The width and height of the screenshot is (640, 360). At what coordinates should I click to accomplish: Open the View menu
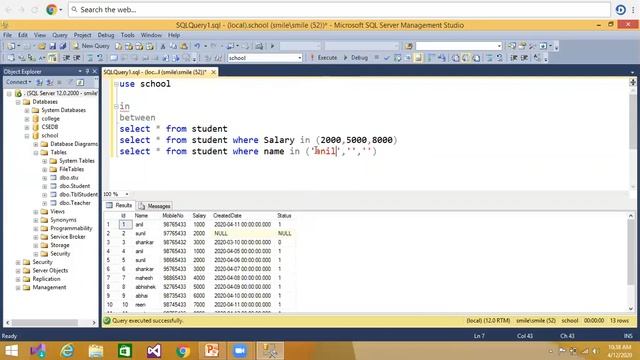click(x=40, y=35)
